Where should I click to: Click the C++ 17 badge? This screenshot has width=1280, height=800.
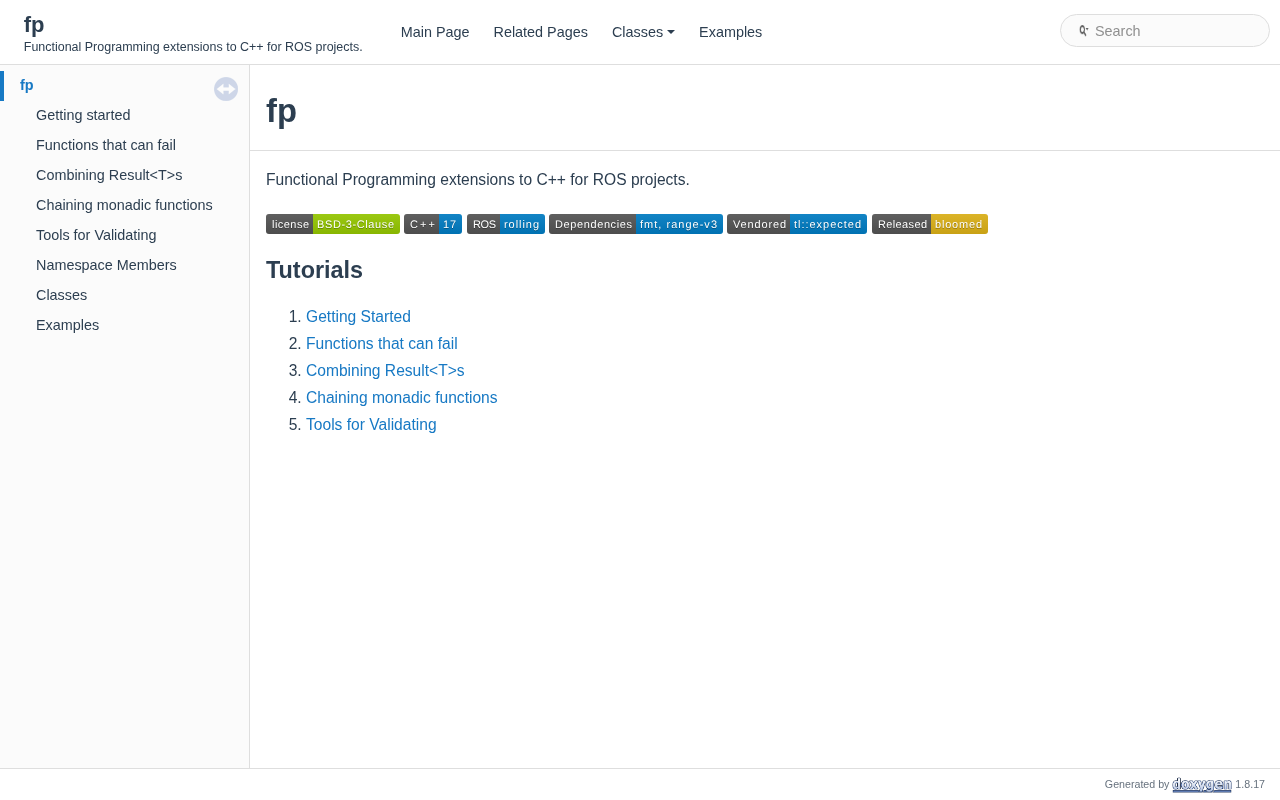click(x=433, y=224)
